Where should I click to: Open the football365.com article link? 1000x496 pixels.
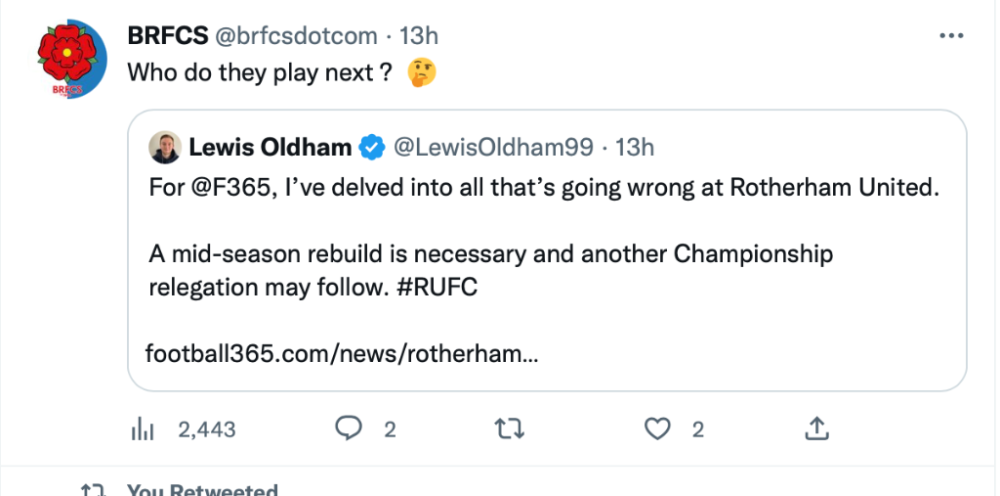[x=342, y=353]
